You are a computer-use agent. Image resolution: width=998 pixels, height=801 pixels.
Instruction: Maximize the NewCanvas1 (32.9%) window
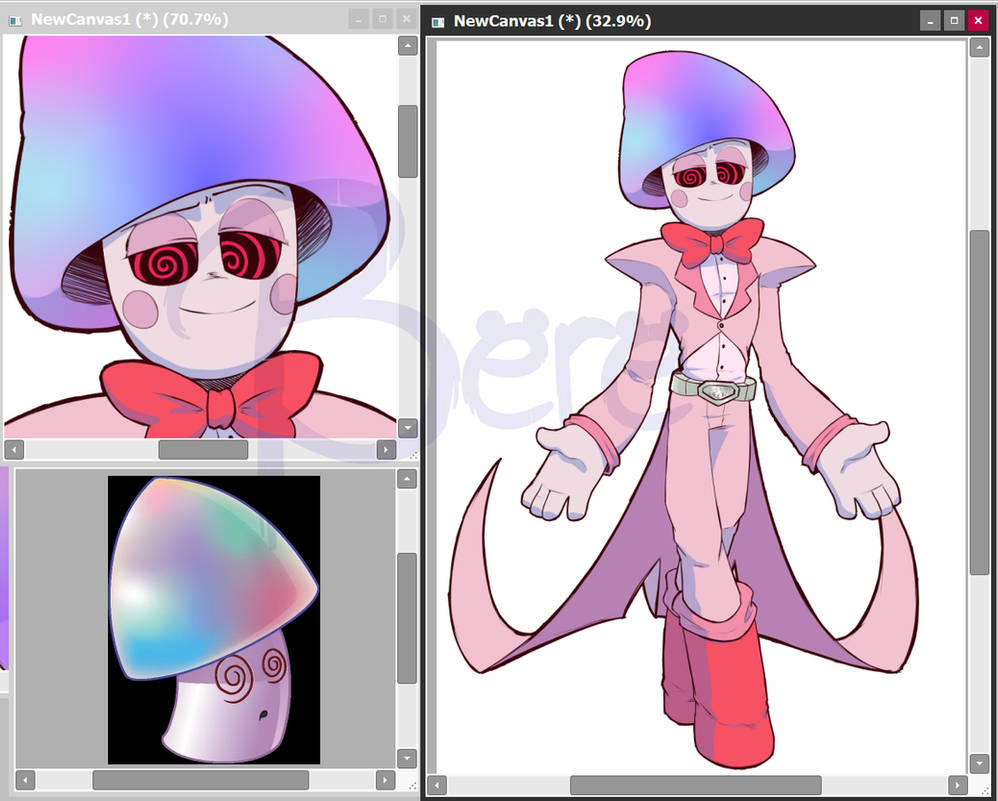(954, 20)
